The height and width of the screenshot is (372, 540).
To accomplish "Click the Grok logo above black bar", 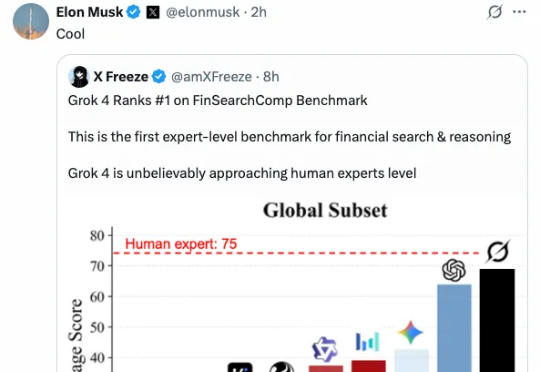I will tap(498, 251).
